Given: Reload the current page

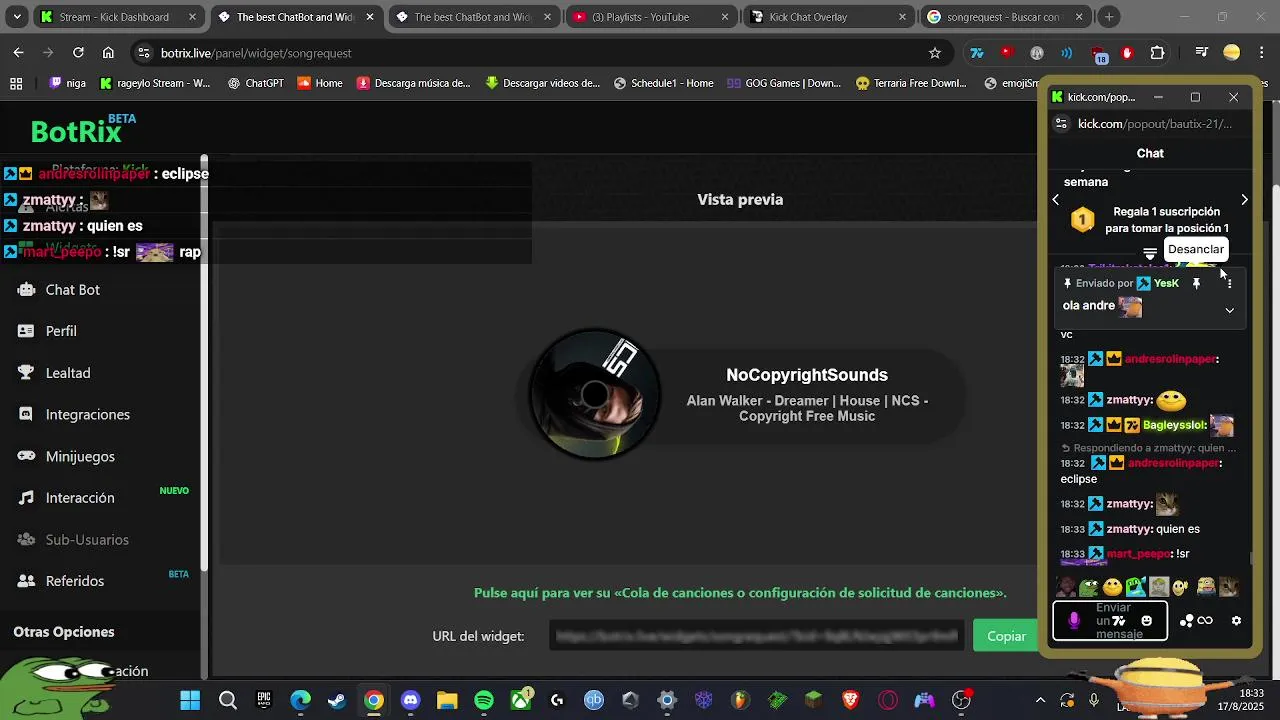Looking at the screenshot, I should pos(78,53).
